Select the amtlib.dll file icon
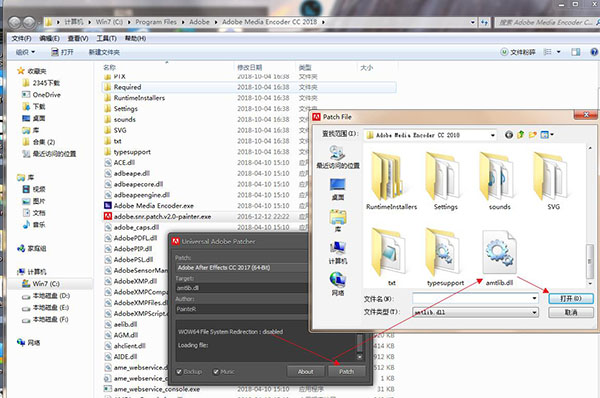Screen dimensions: 600x398 [x=499, y=256]
